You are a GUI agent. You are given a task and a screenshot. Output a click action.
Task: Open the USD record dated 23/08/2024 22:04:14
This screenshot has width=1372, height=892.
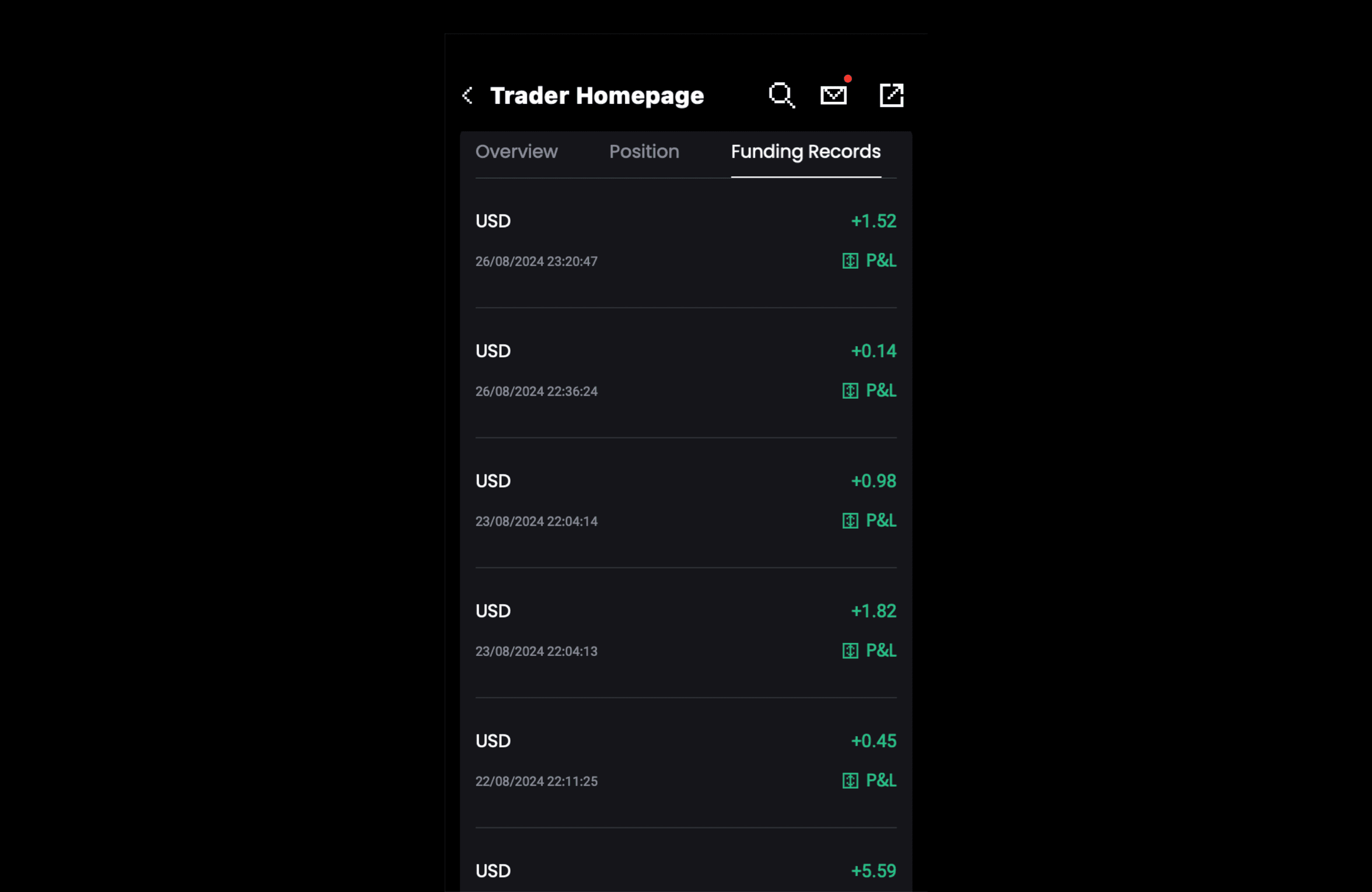(x=686, y=502)
